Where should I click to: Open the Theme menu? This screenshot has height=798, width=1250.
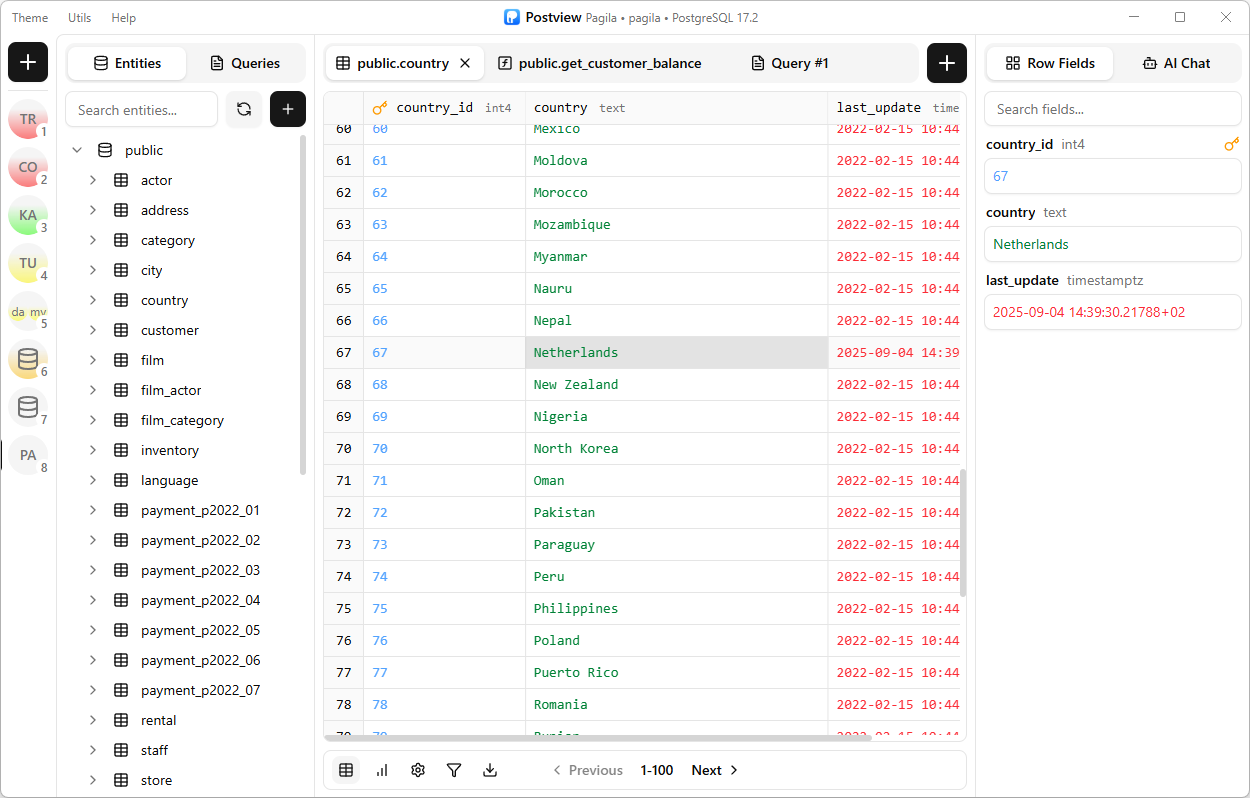pyautogui.click(x=30, y=18)
